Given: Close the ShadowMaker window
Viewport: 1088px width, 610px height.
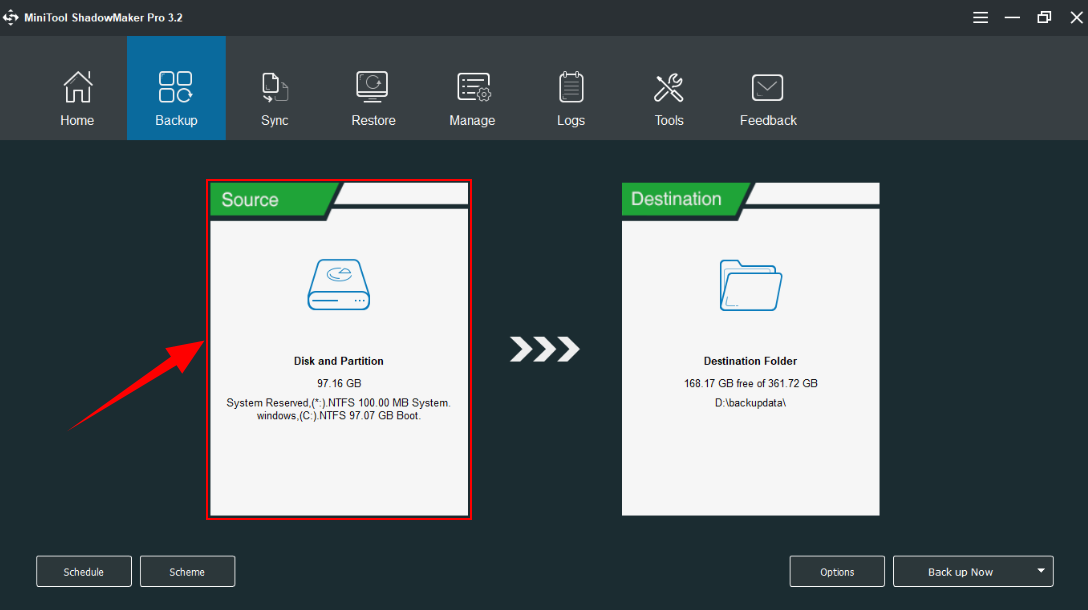Looking at the screenshot, I should 1077,18.
